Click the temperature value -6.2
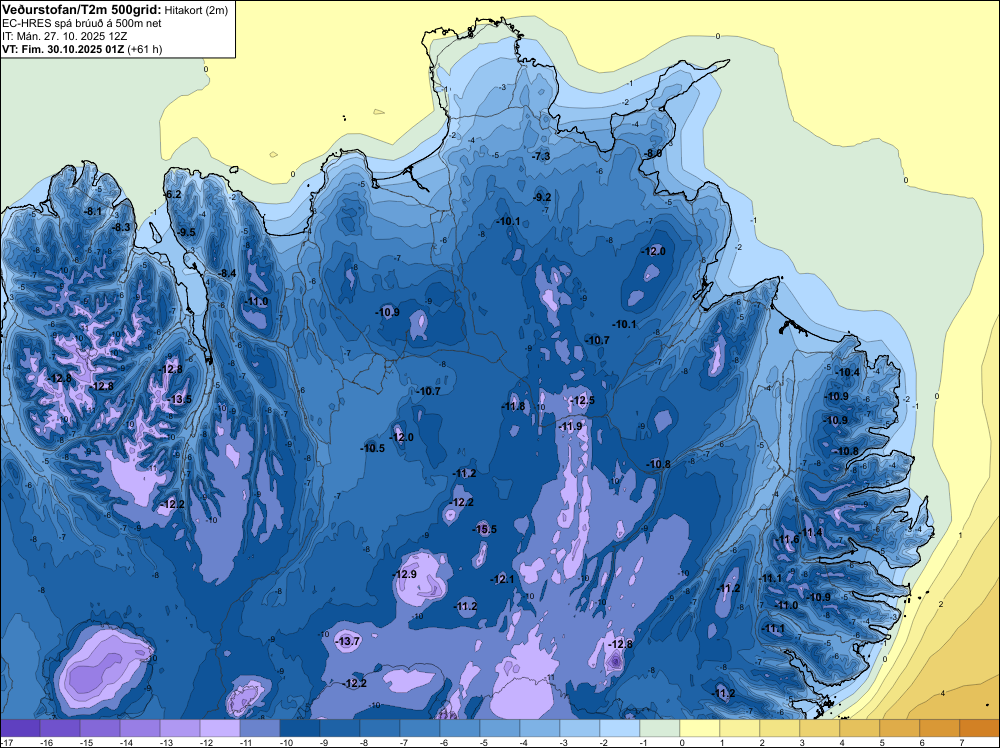1000x748 pixels. 172,194
